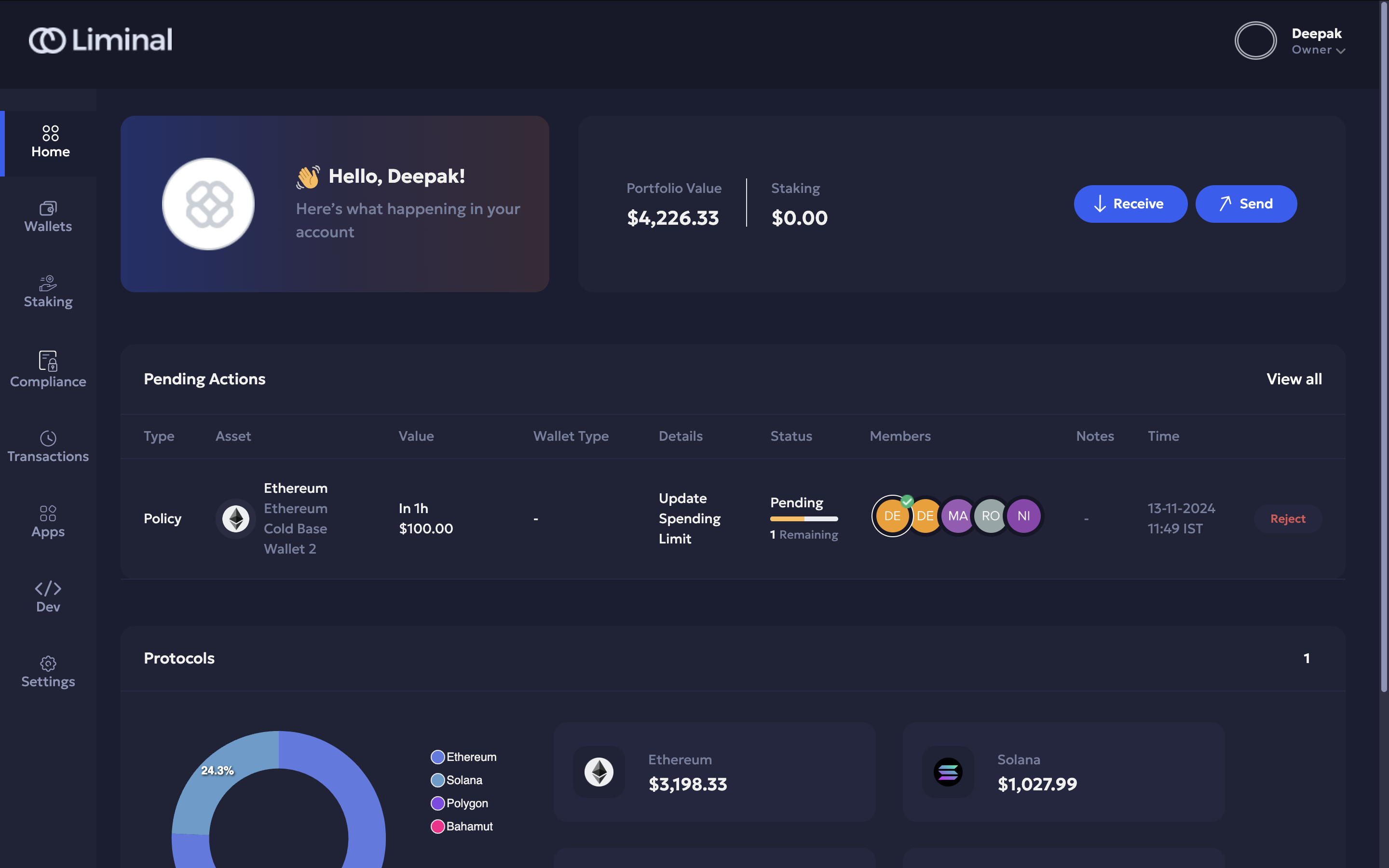
Task: Toggle the Ethereum legend entry in chart
Action: [x=464, y=757]
